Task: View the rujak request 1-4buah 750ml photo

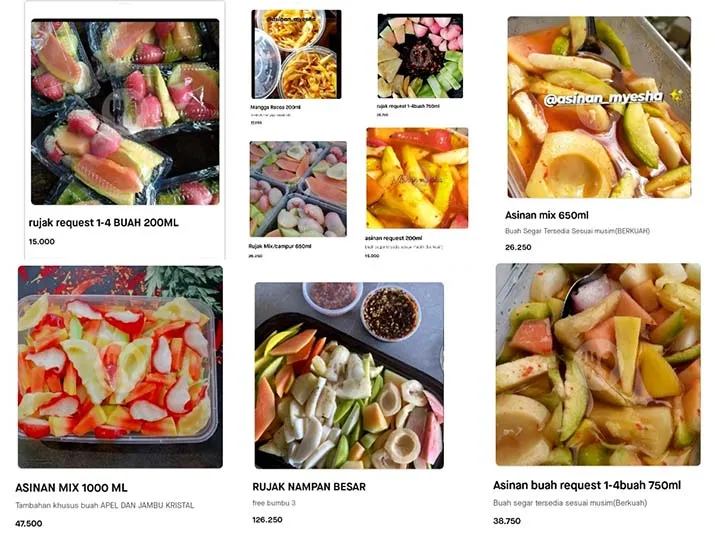Action: point(420,56)
